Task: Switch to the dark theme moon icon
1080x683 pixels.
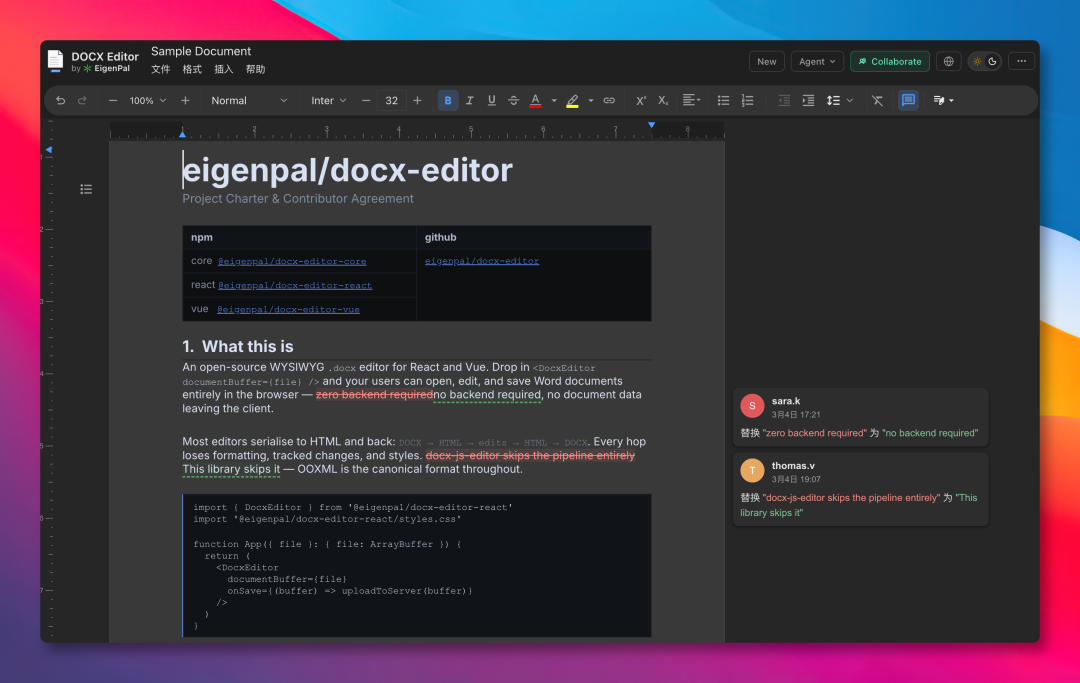Action: coord(993,61)
